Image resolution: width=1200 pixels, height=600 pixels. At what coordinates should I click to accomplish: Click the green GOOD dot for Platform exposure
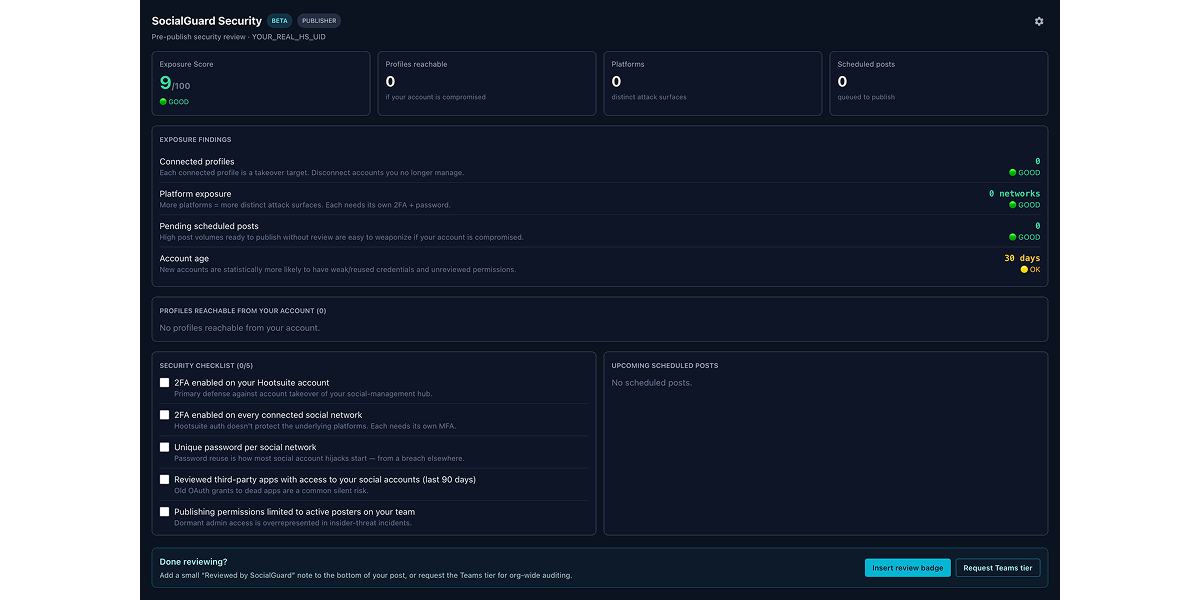point(1012,205)
